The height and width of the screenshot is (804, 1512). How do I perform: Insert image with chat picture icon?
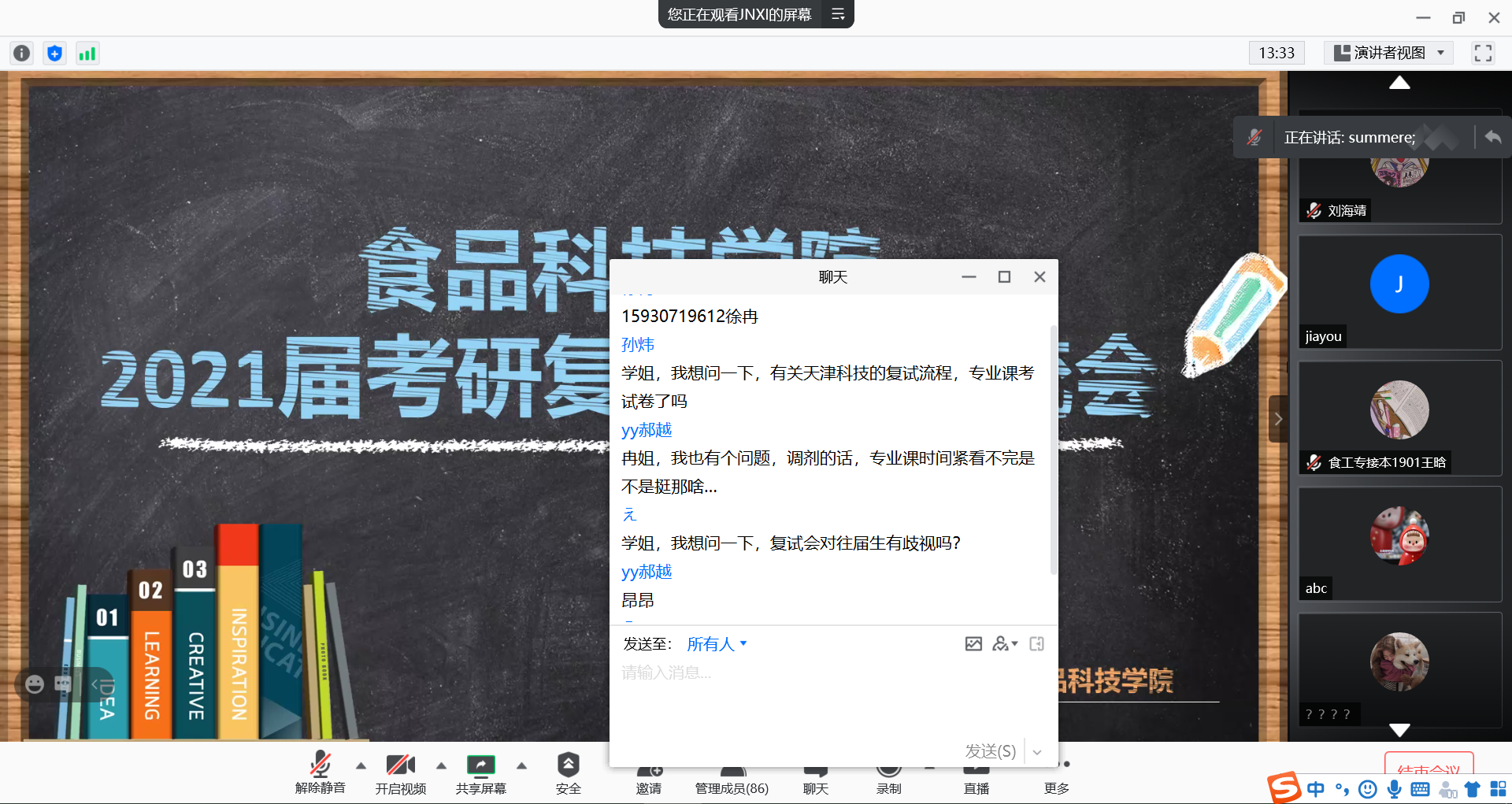pyautogui.click(x=973, y=644)
